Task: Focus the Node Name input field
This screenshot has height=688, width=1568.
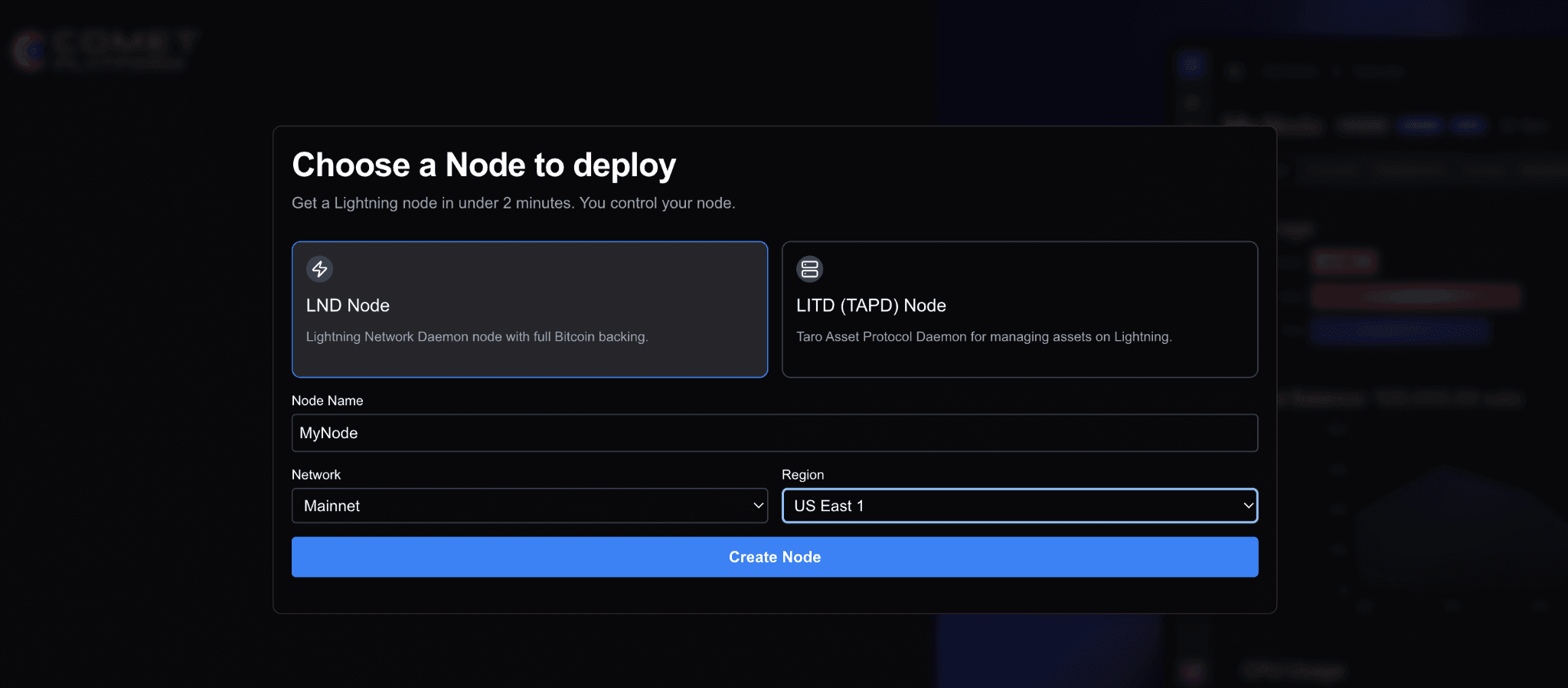Action: tap(774, 433)
